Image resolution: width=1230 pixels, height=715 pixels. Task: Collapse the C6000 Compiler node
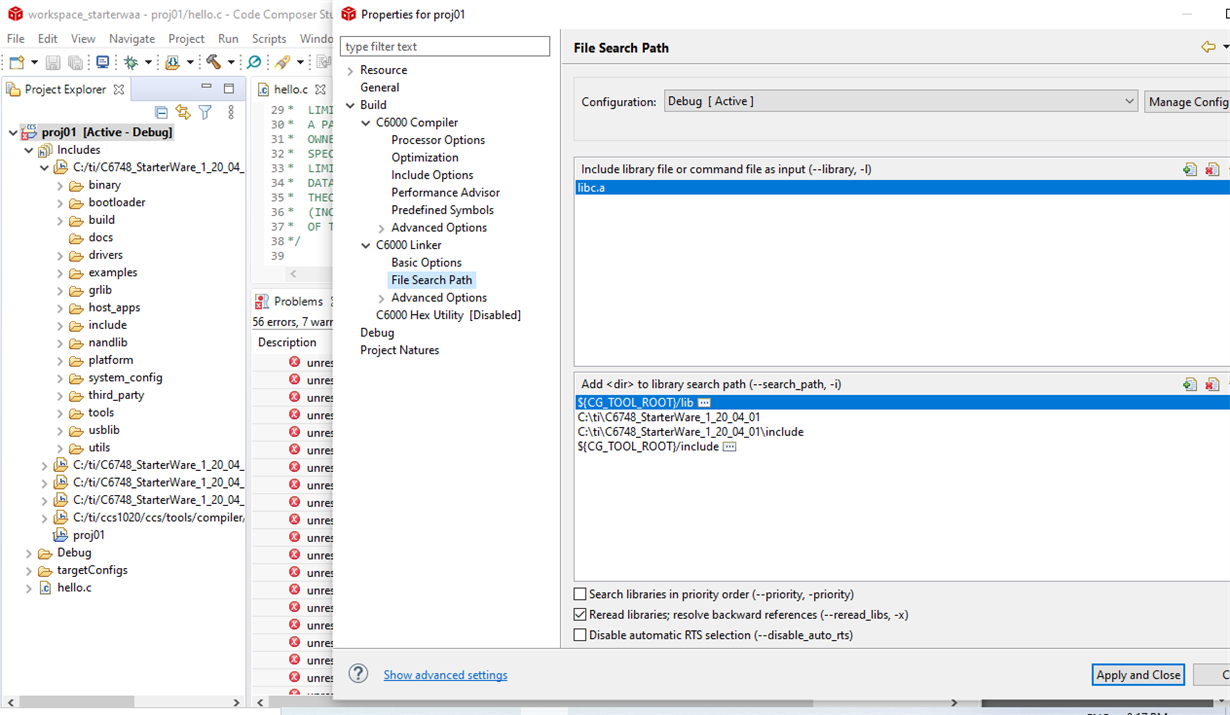[366, 123]
